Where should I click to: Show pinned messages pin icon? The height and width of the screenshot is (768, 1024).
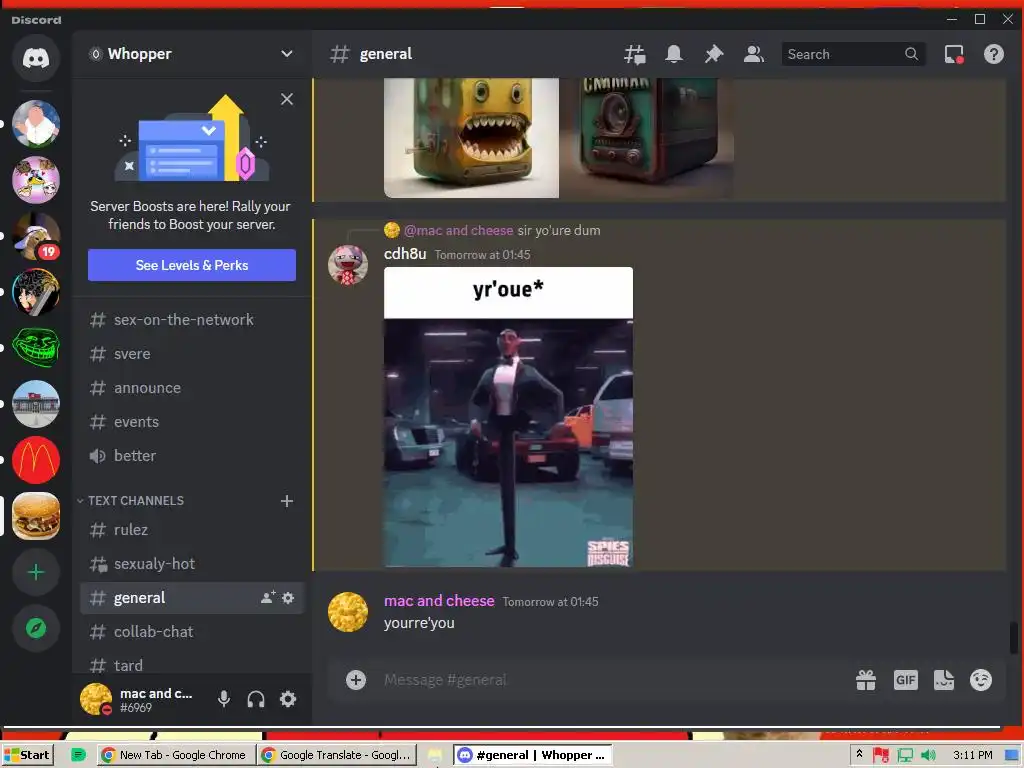713,54
